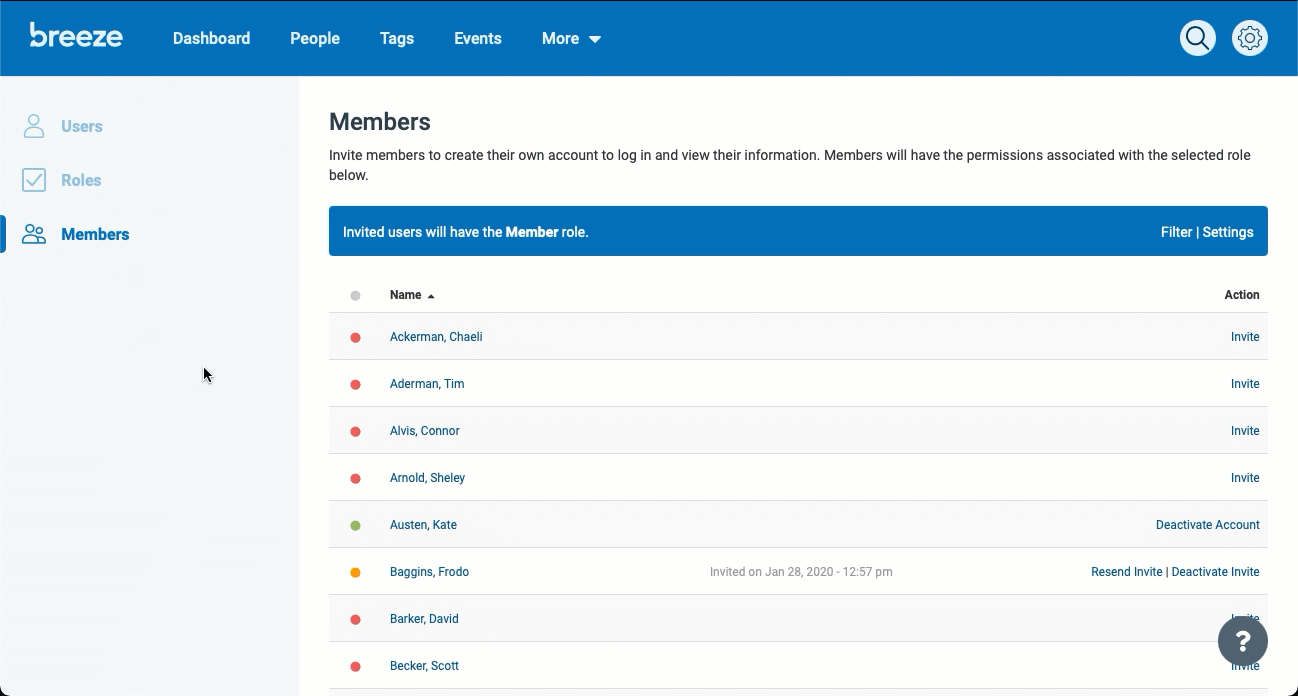Image resolution: width=1298 pixels, height=696 pixels.
Task: Click red status dot for Ackerman, Chaeli
Action: click(x=355, y=338)
